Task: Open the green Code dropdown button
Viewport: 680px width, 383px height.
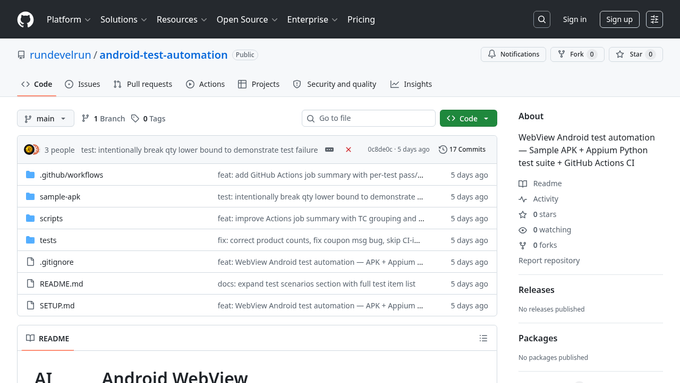Action: pyautogui.click(x=468, y=118)
